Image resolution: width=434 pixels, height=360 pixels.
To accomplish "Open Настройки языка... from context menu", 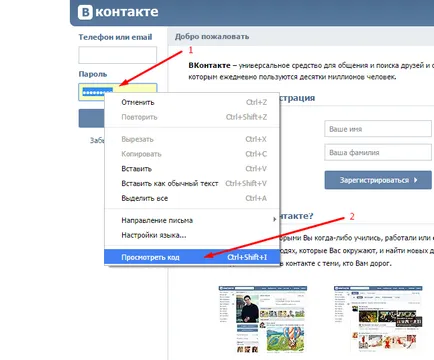I will click(192, 235).
